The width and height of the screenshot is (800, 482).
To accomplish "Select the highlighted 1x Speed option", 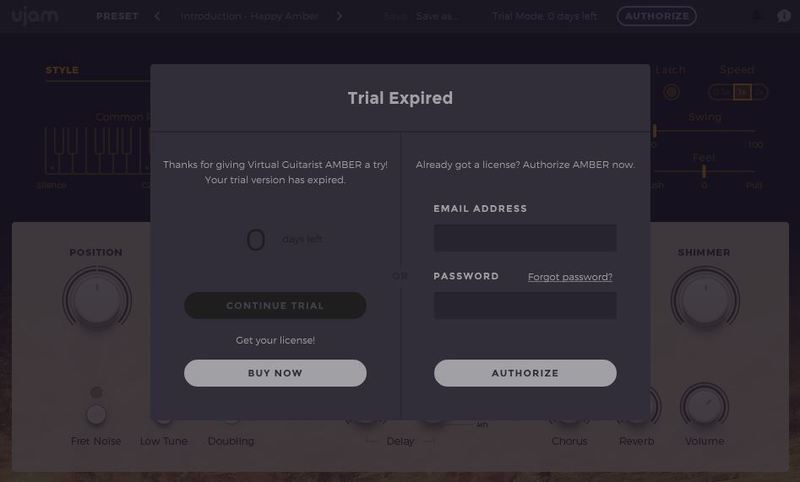I will 741,92.
